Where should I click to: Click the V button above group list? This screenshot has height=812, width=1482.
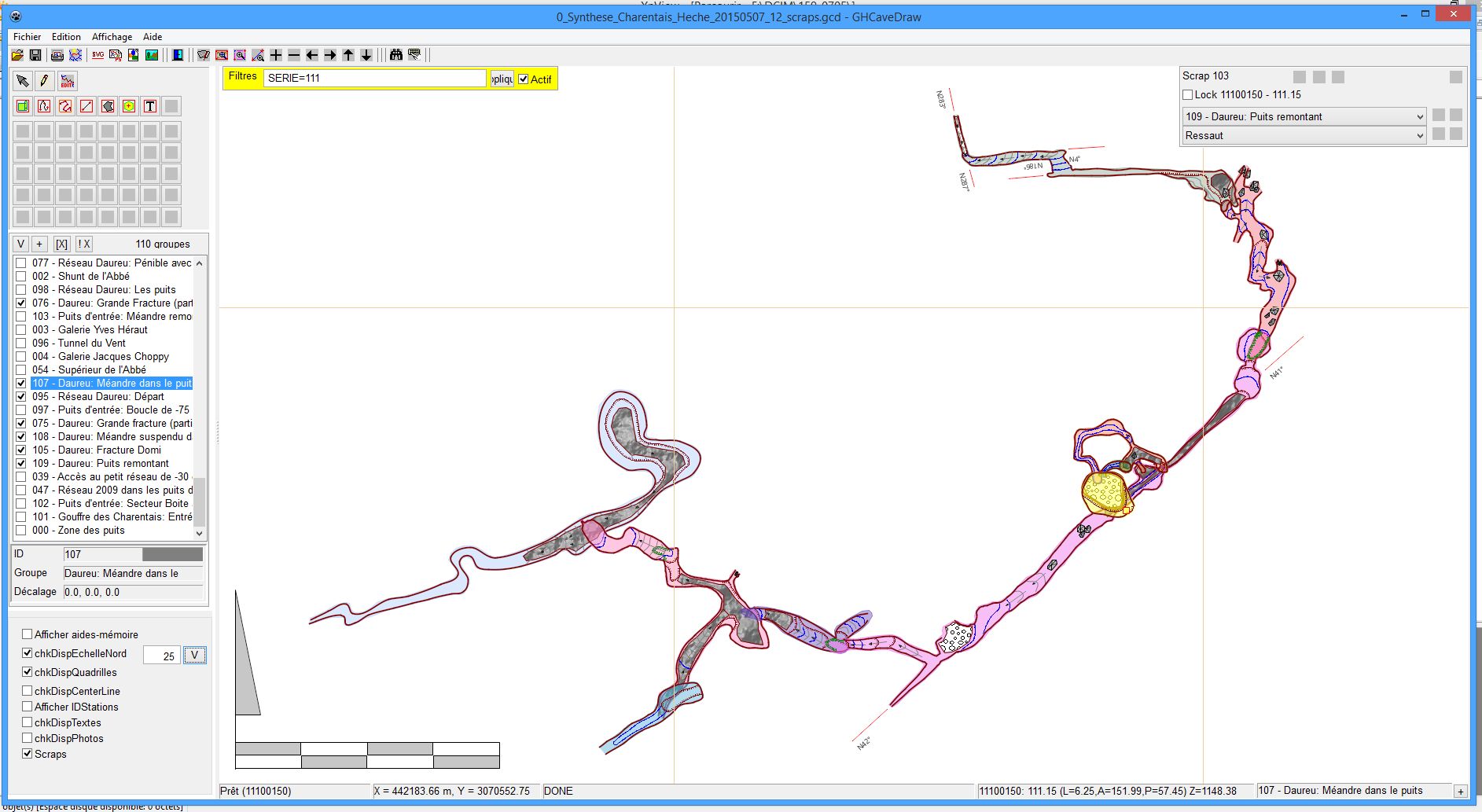tap(21, 244)
